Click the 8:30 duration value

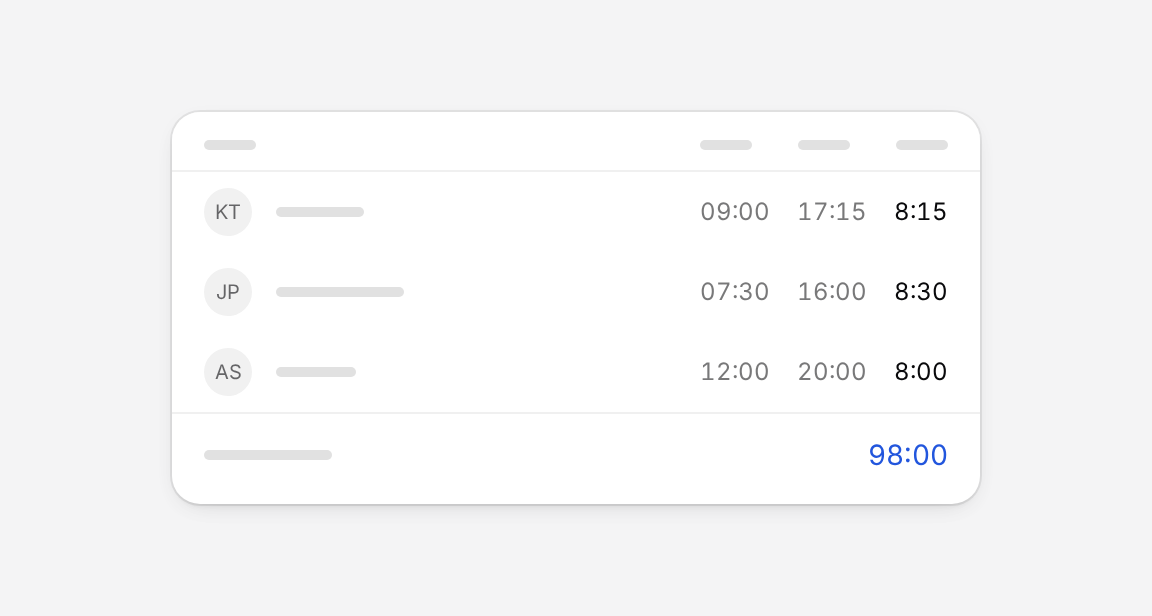click(x=921, y=292)
